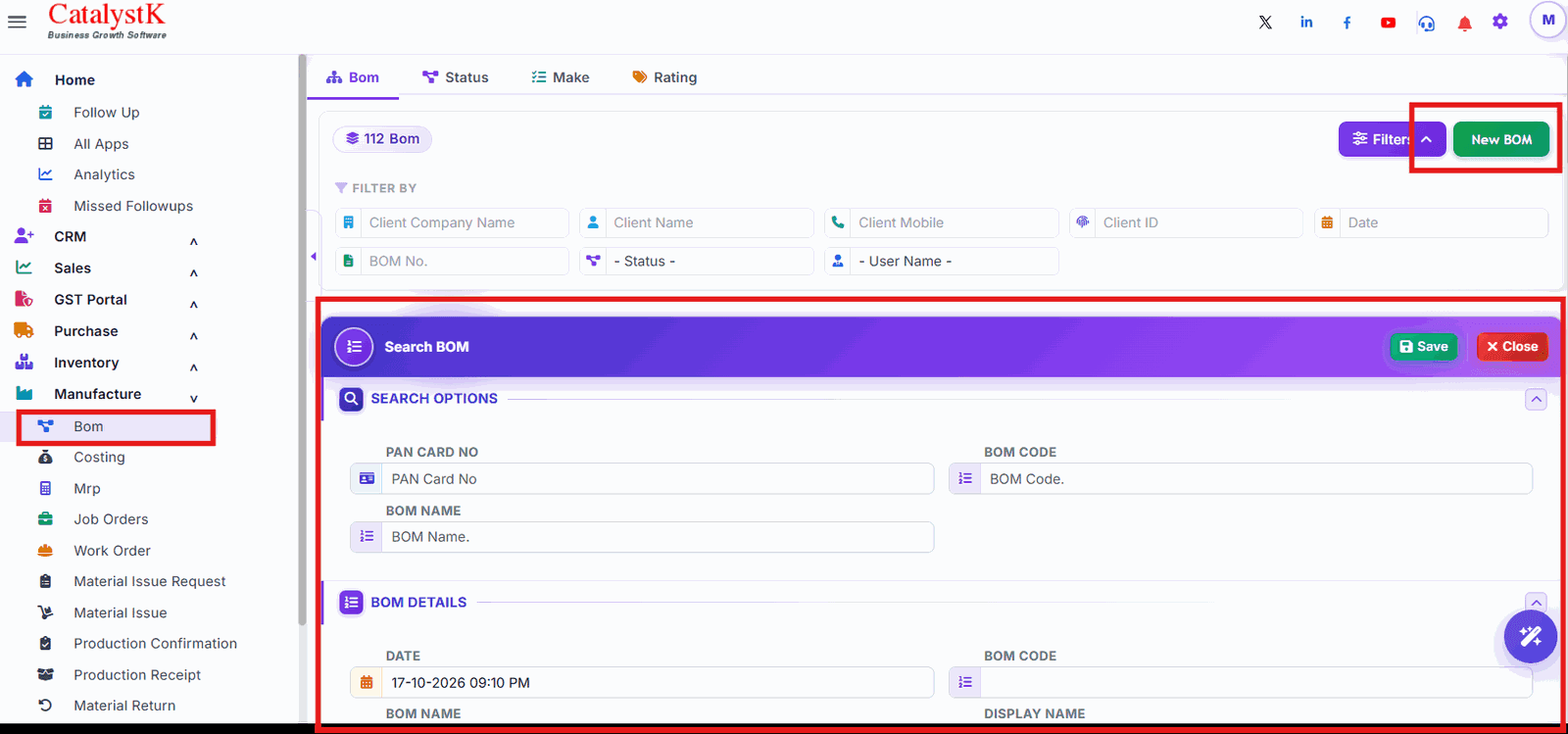
Task: Click the New BOM button
Action: coord(1500,139)
